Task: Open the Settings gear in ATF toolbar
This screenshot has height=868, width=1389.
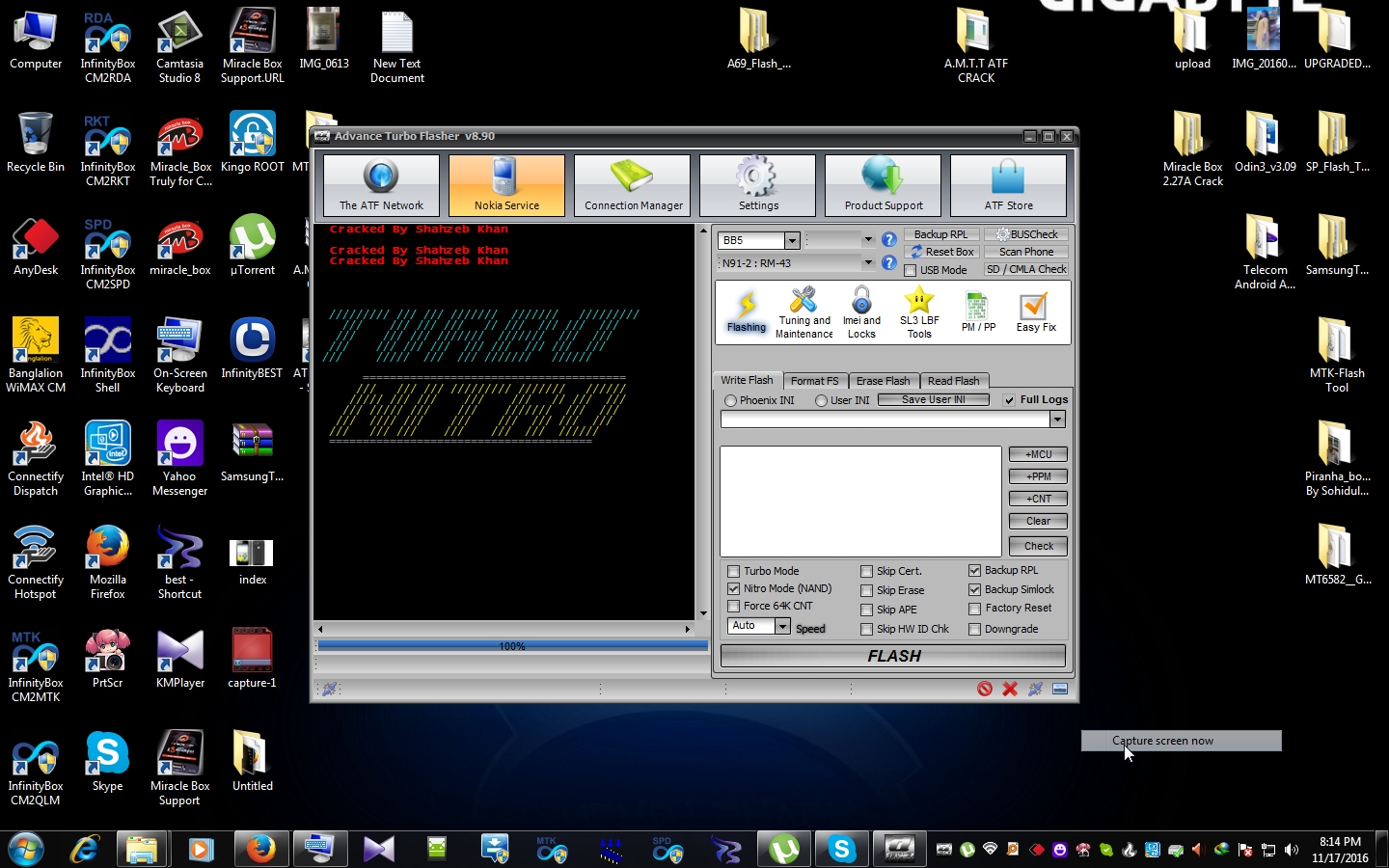Action: tap(757, 185)
